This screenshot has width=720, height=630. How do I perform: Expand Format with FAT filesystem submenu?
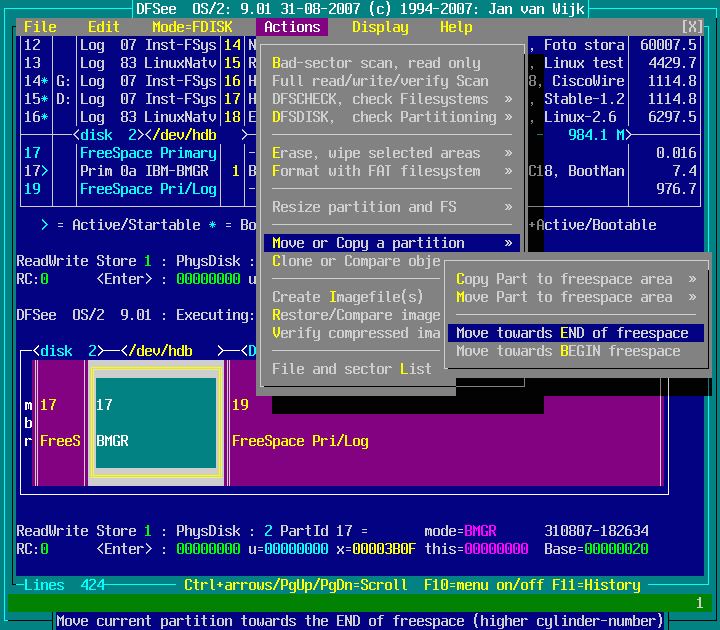point(390,171)
